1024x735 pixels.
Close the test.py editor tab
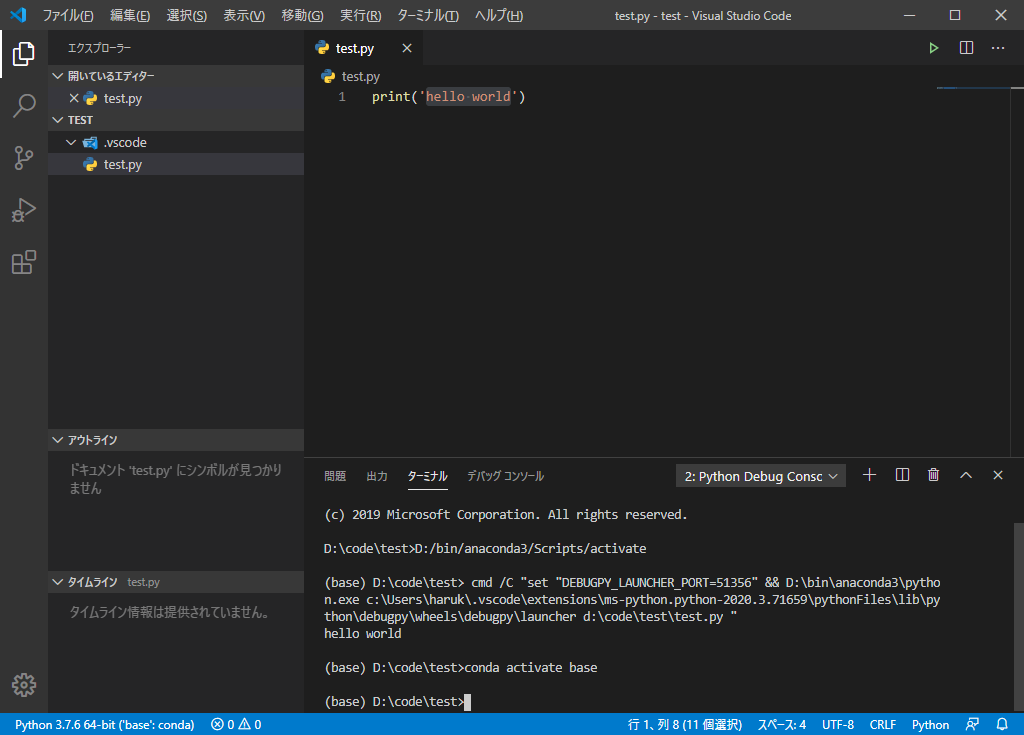click(407, 48)
